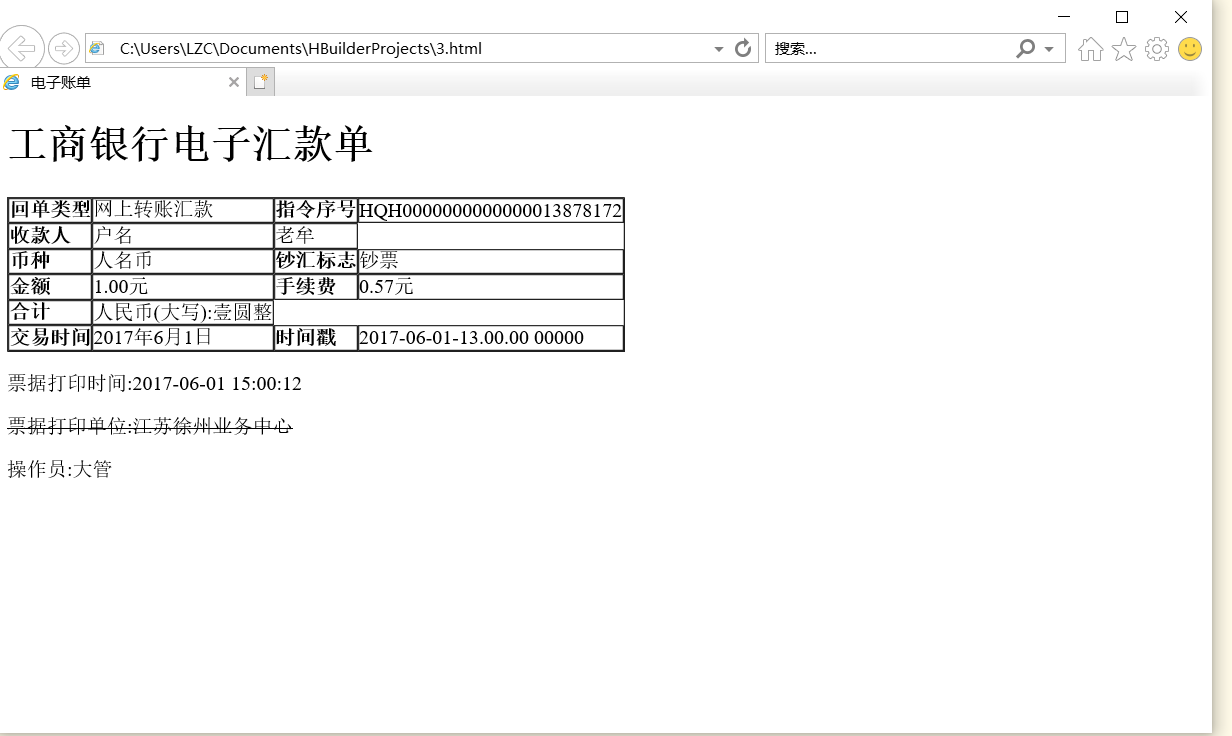
Task: Click the 户名 cell
Action: point(183,236)
